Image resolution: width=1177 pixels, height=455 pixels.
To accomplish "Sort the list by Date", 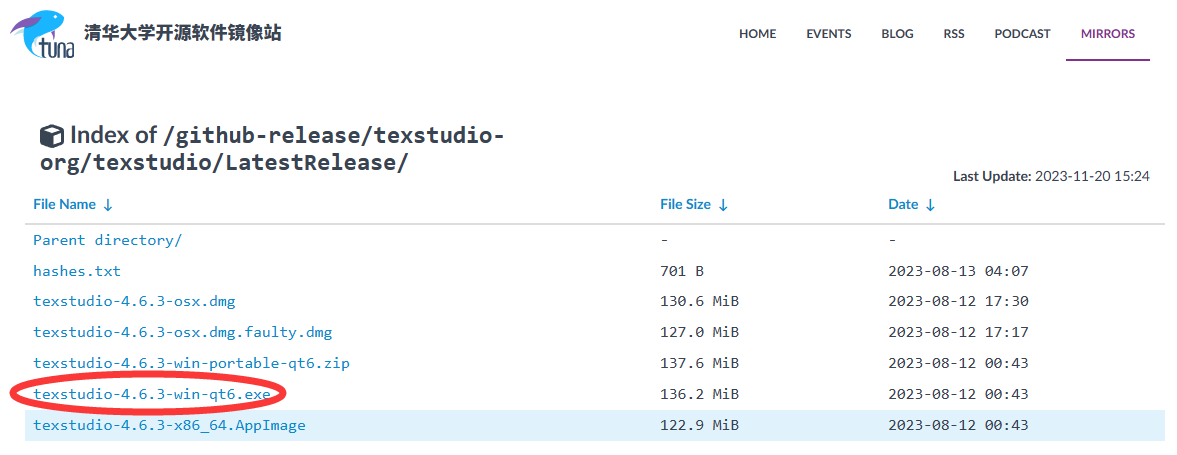I will coord(911,204).
